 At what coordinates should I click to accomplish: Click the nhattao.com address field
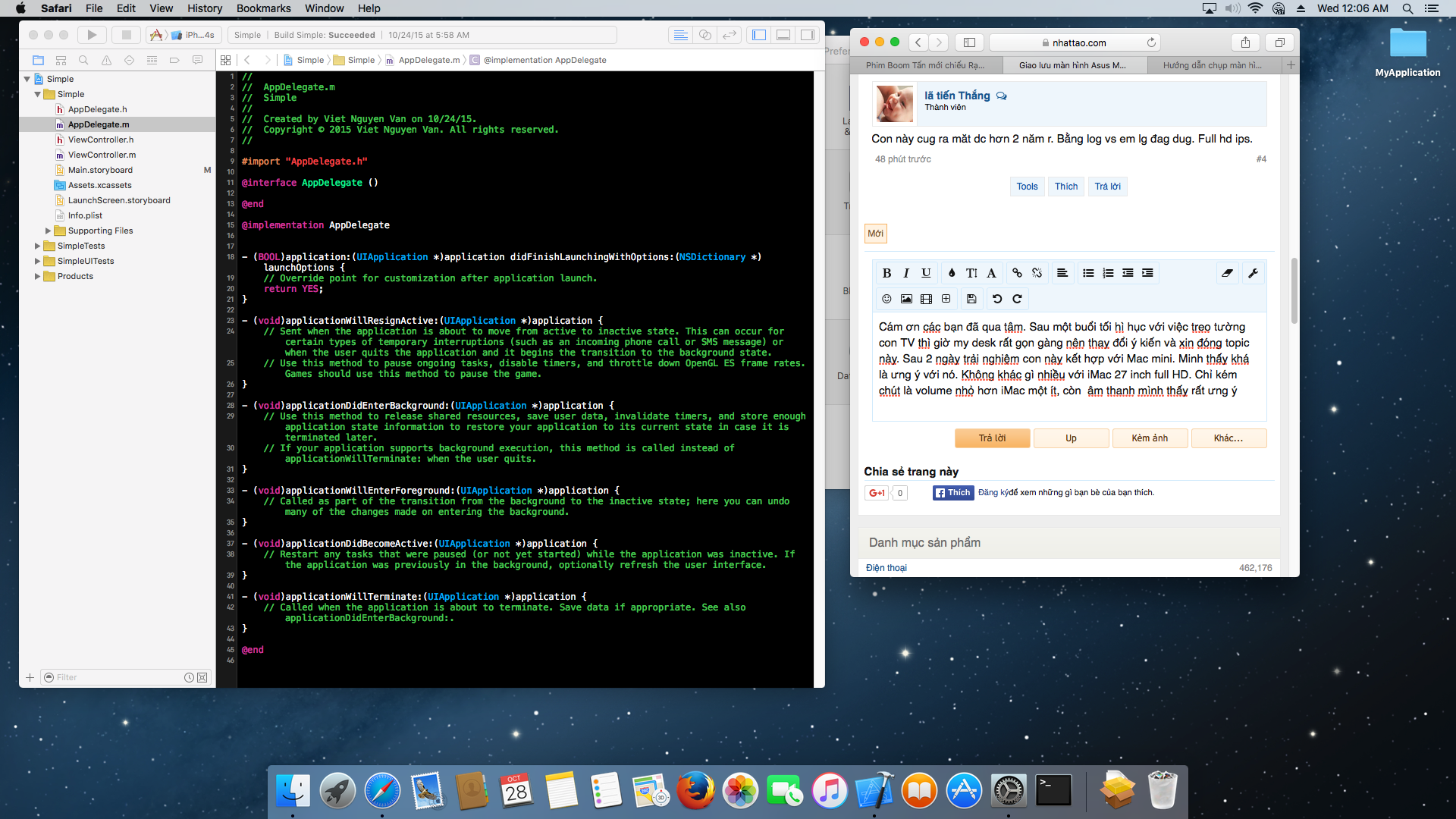1078,42
